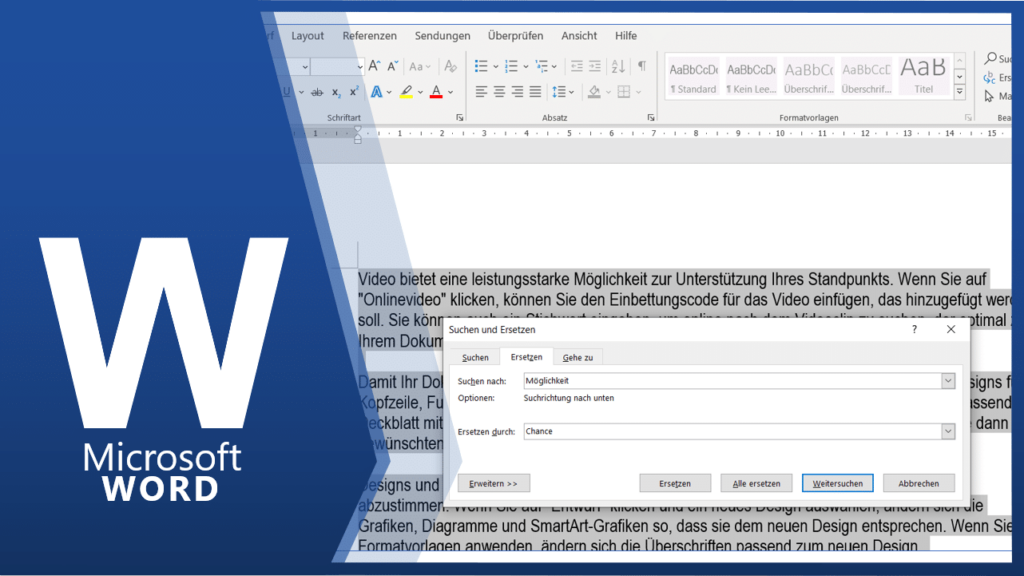Align text left

point(481,92)
